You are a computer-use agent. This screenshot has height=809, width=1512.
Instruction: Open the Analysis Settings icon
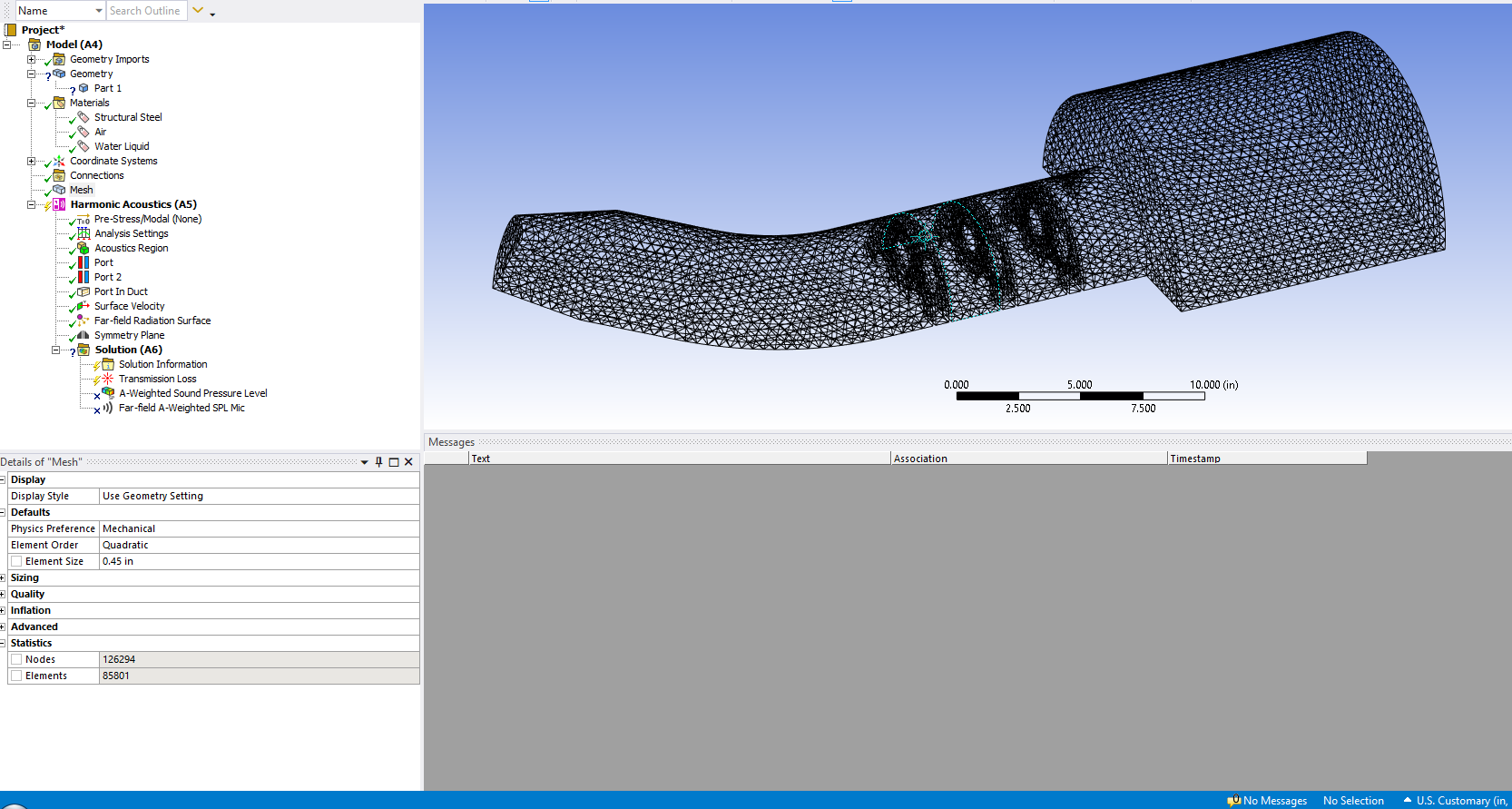[83, 233]
